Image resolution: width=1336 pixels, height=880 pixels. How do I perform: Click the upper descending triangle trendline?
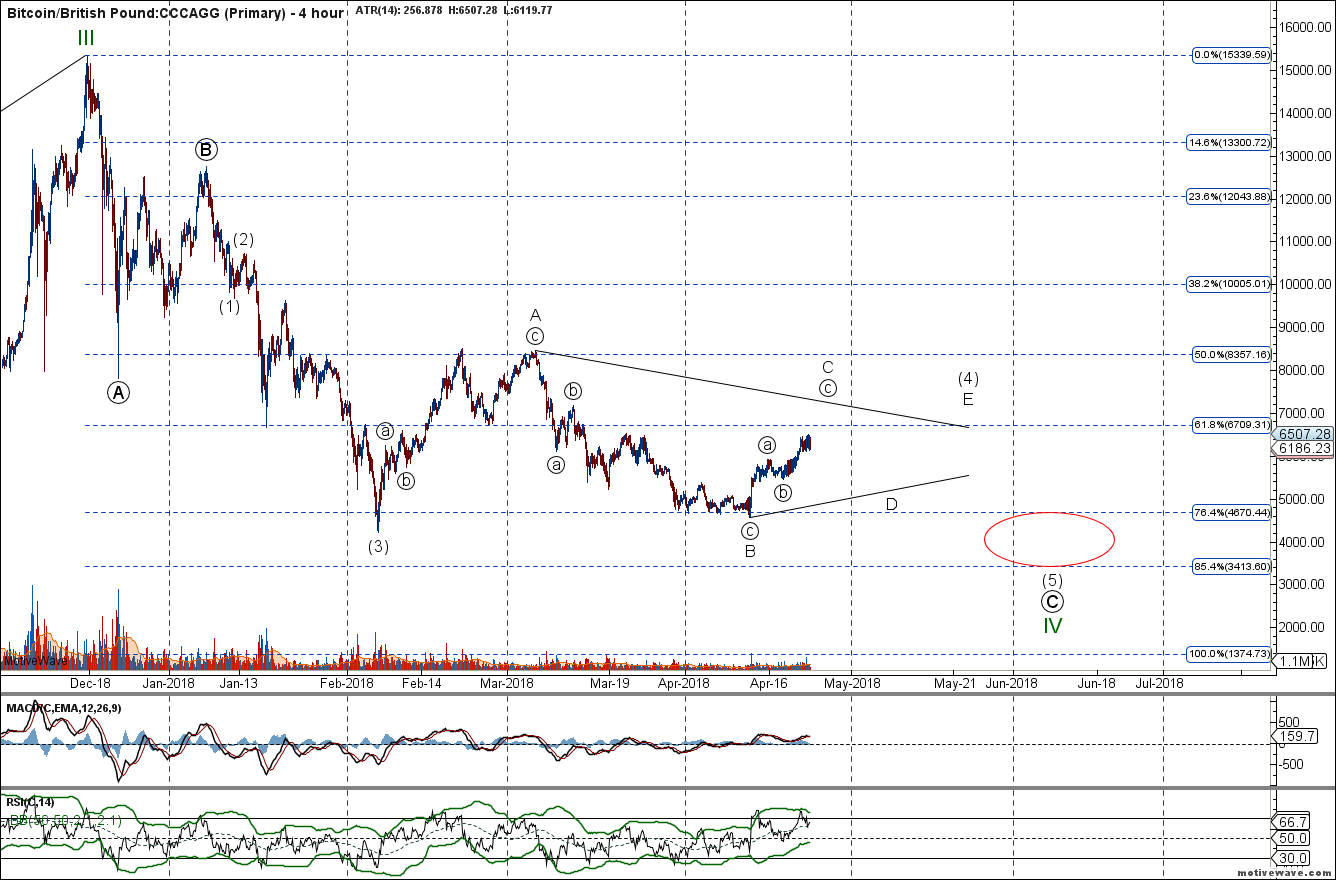pos(752,389)
